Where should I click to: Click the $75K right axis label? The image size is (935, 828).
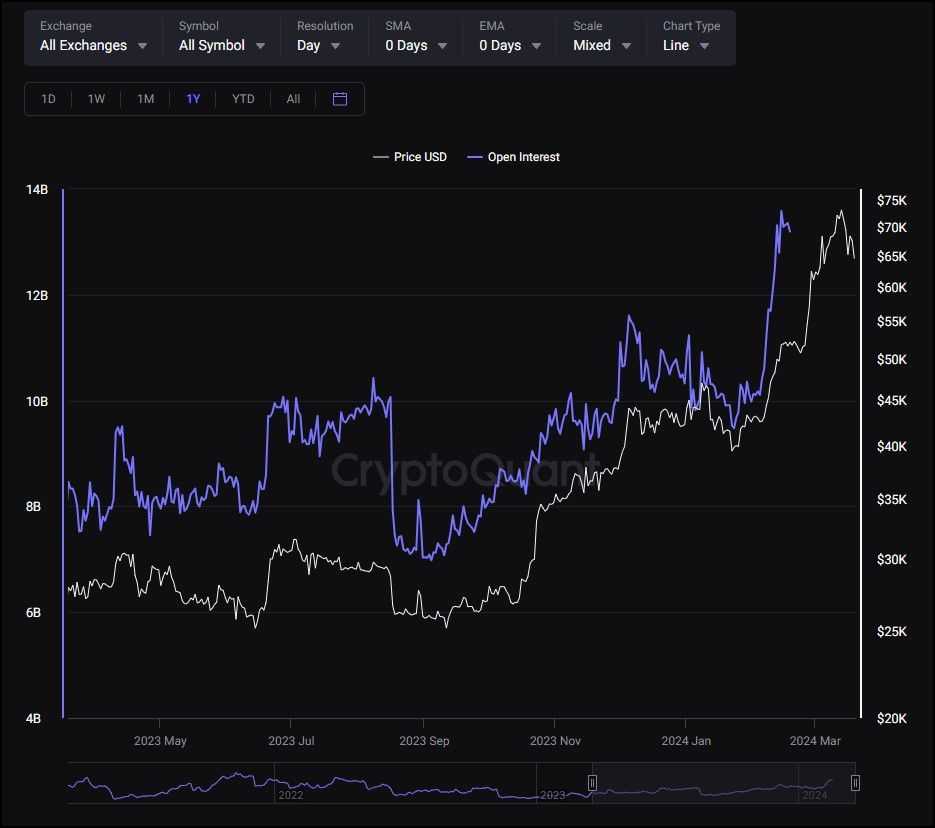pos(891,200)
